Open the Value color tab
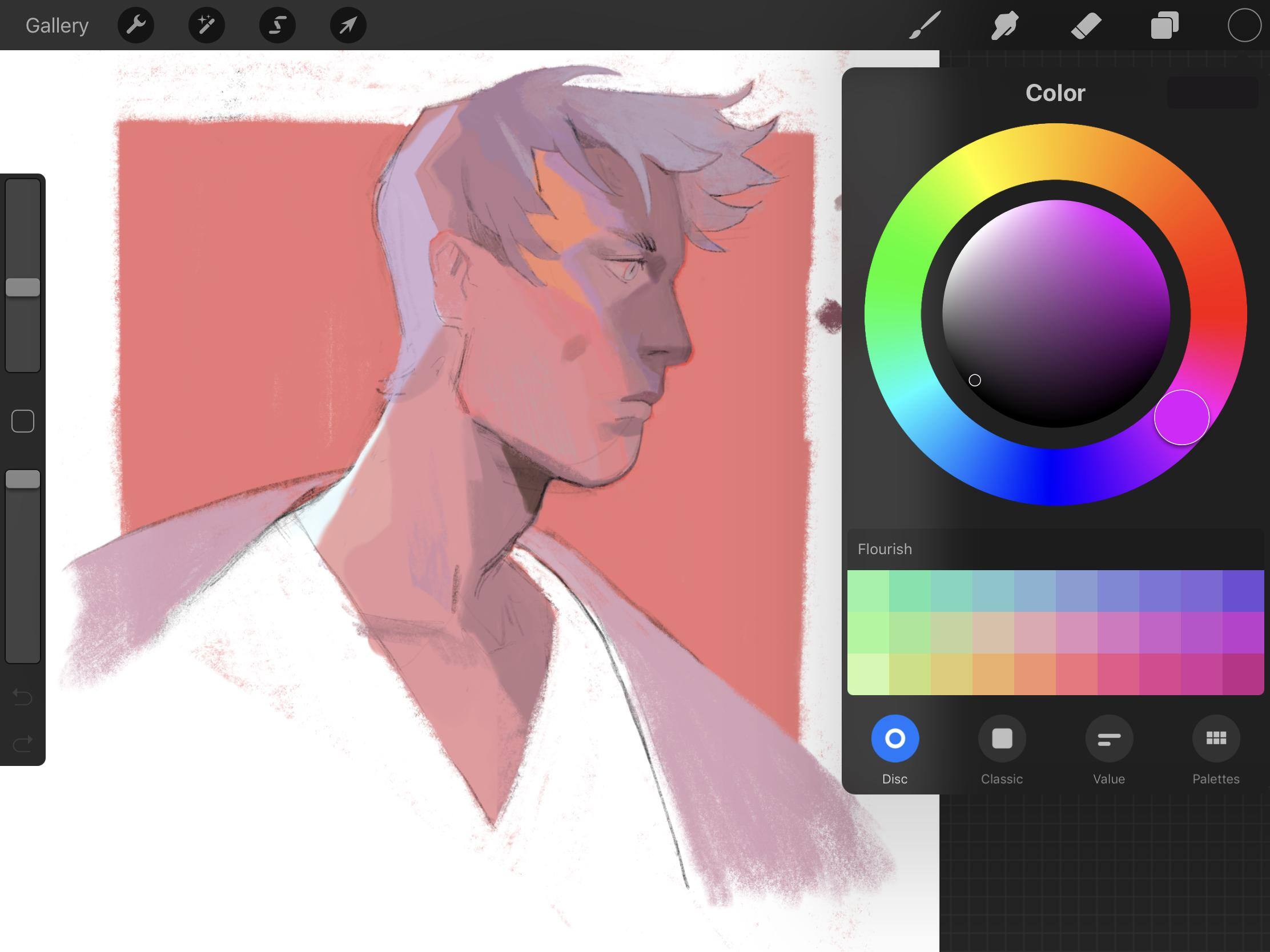 click(1108, 739)
